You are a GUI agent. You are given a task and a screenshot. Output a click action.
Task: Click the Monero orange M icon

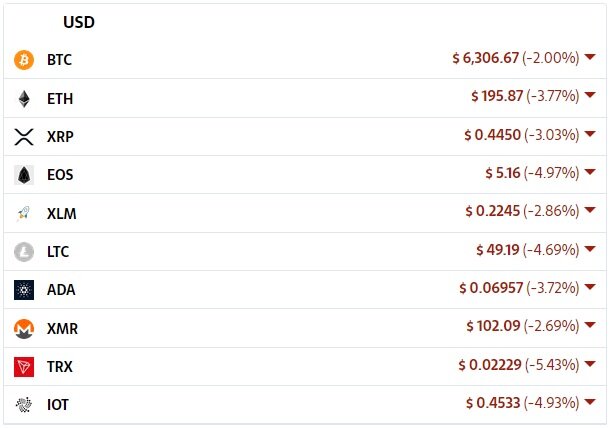(24, 328)
